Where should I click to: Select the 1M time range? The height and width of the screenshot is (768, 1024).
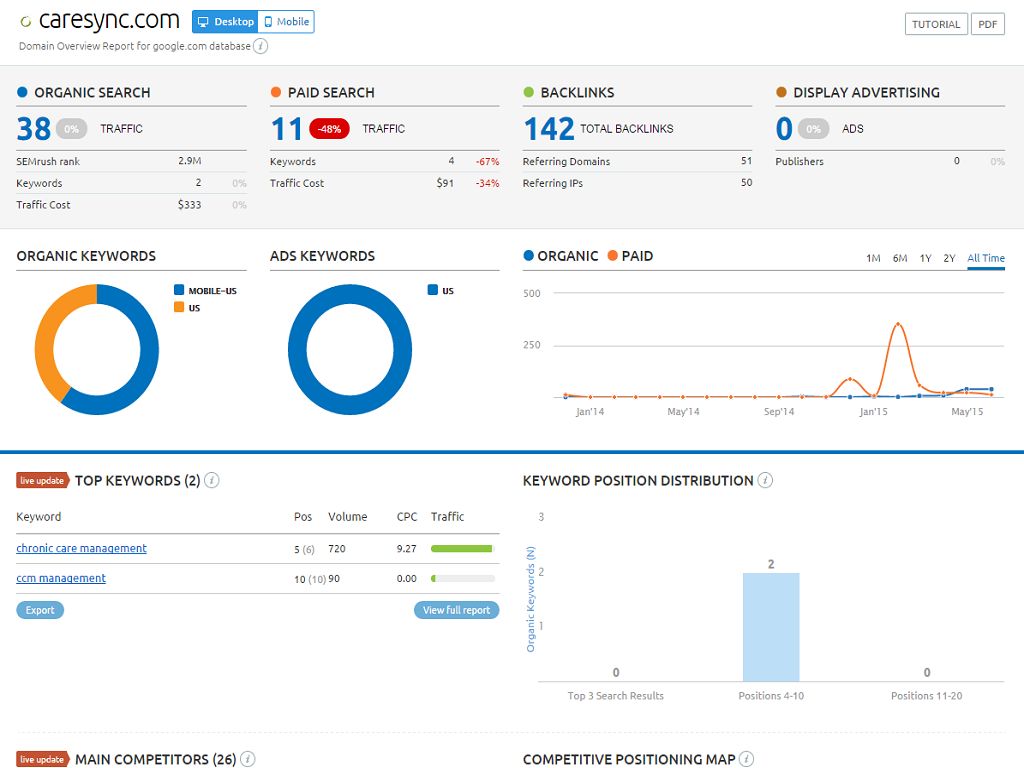pyautogui.click(x=873, y=259)
